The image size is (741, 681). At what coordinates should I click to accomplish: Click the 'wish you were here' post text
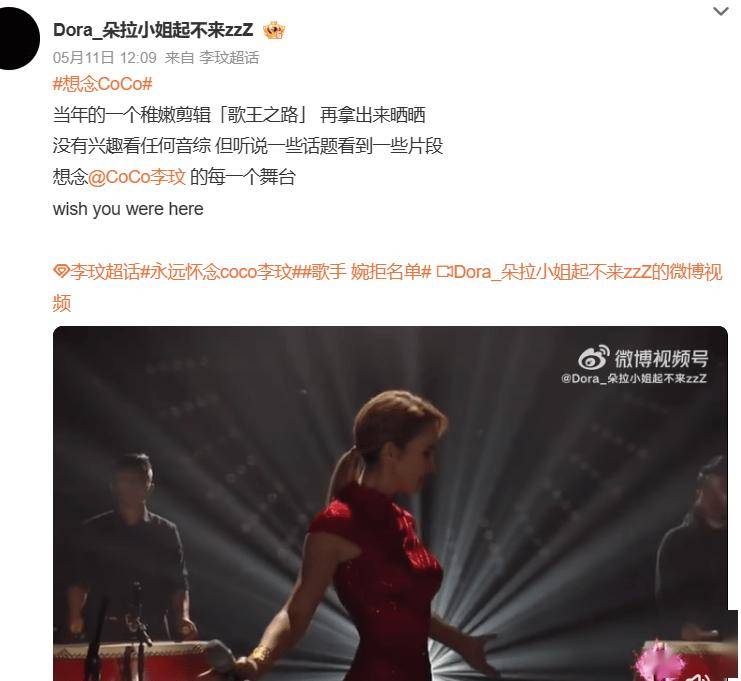[128, 209]
